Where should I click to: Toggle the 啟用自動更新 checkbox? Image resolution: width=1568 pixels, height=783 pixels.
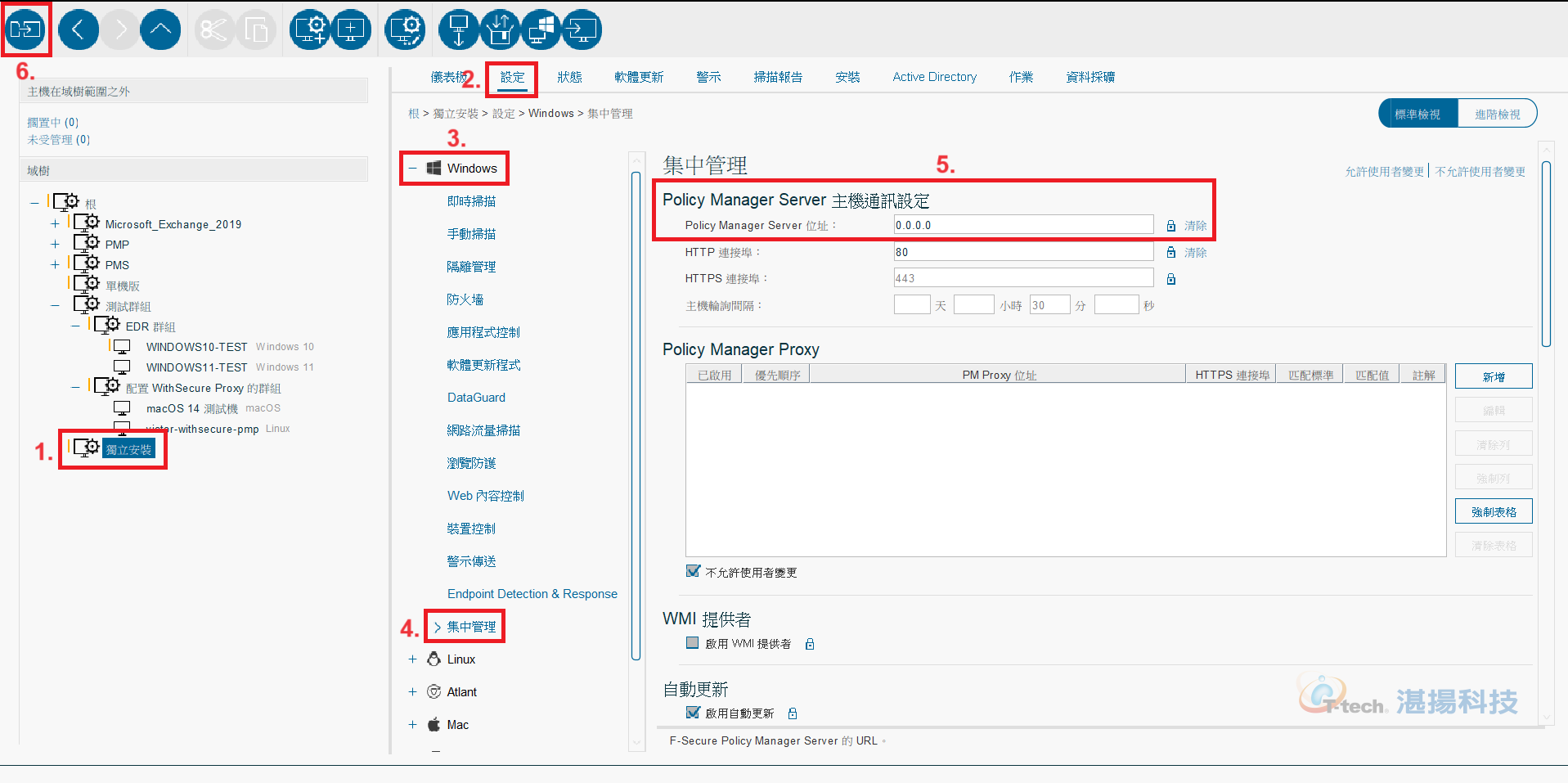(x=693, y=713)
